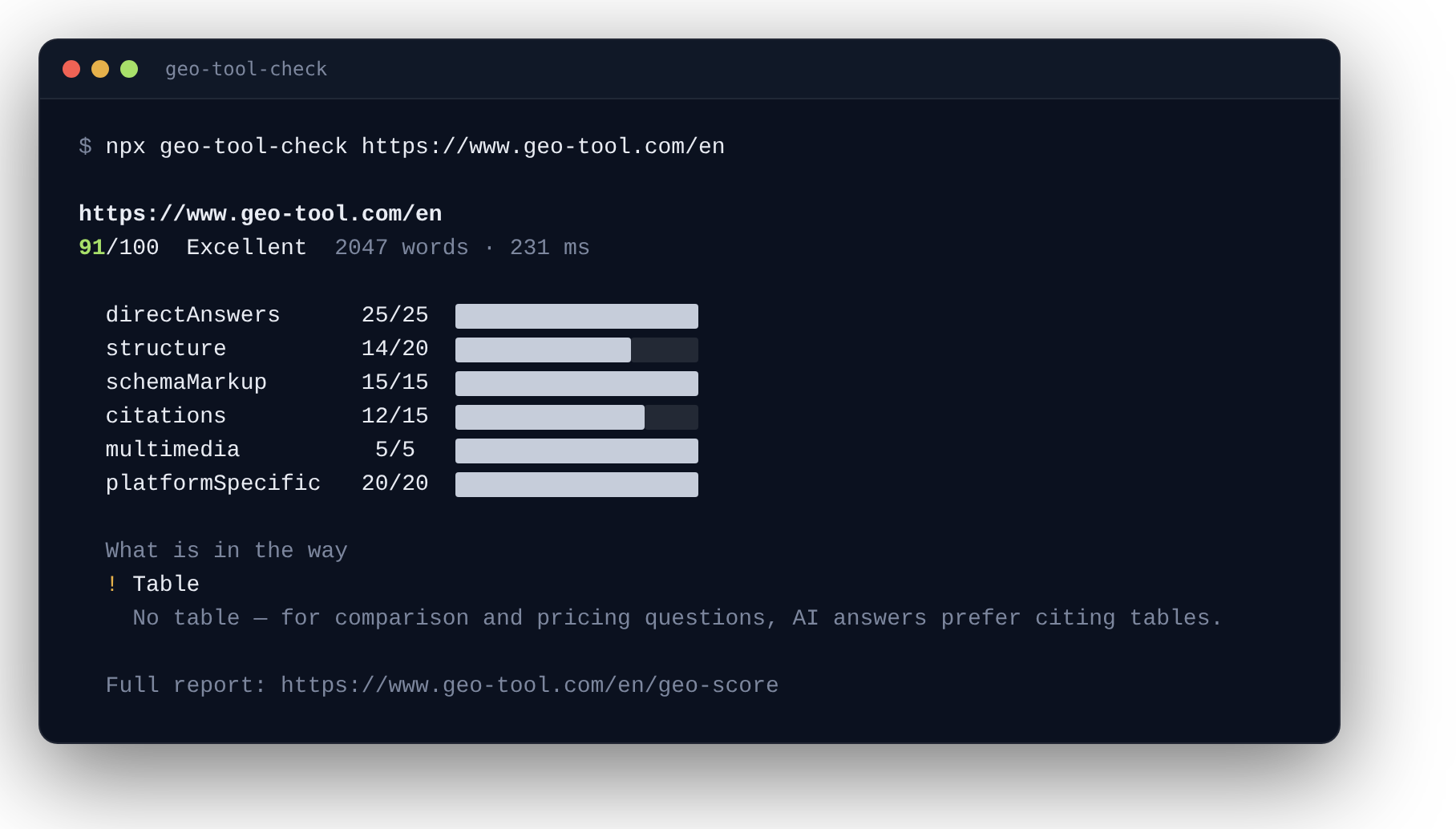Click the directAnswers progress bar
1456x829 pixels.
click(576, 316)
